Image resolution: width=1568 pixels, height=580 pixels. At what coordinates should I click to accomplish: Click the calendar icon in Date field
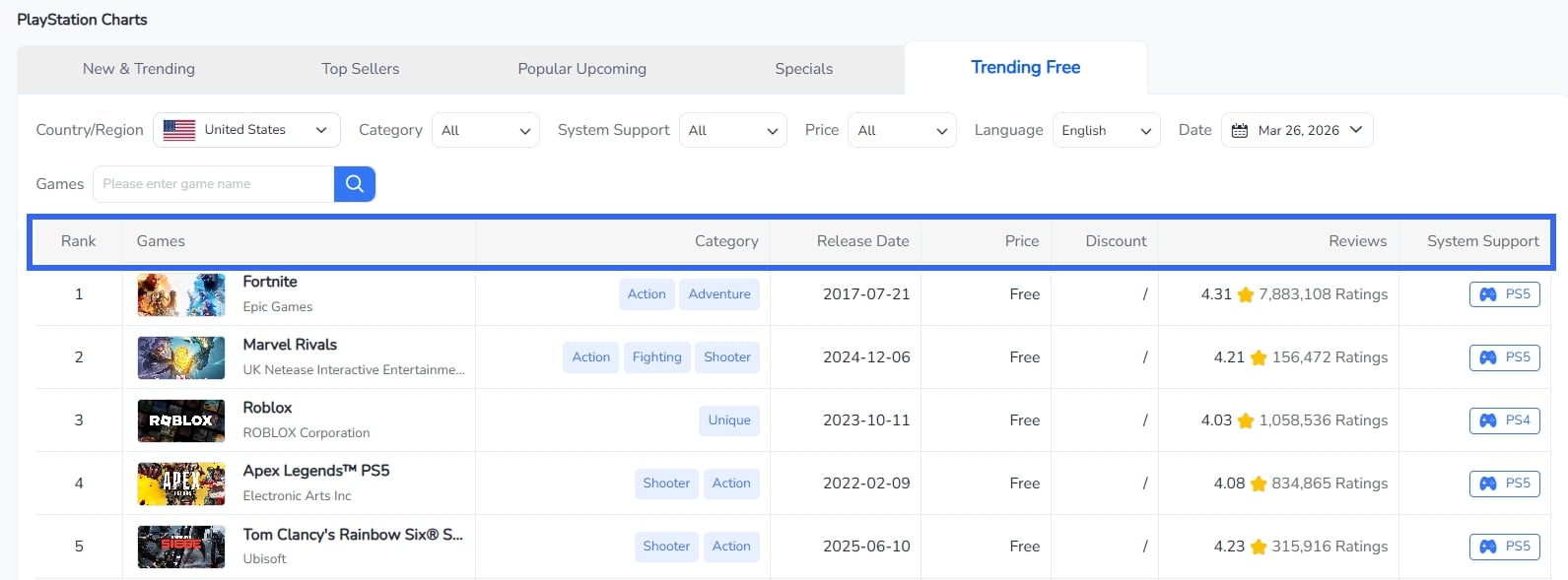point(1240,131)
